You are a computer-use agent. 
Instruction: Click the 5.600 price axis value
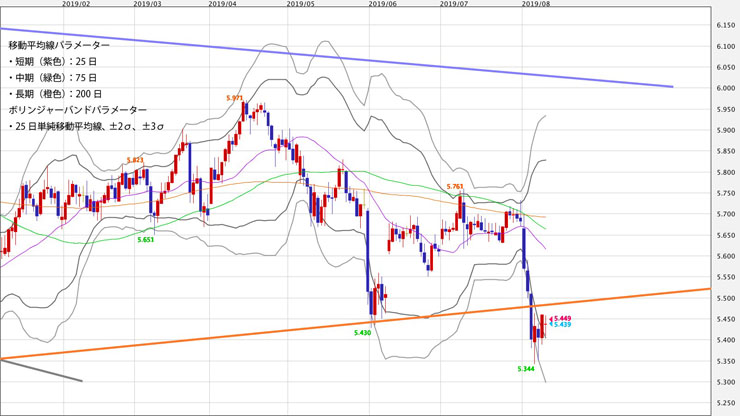pos(725,256)
